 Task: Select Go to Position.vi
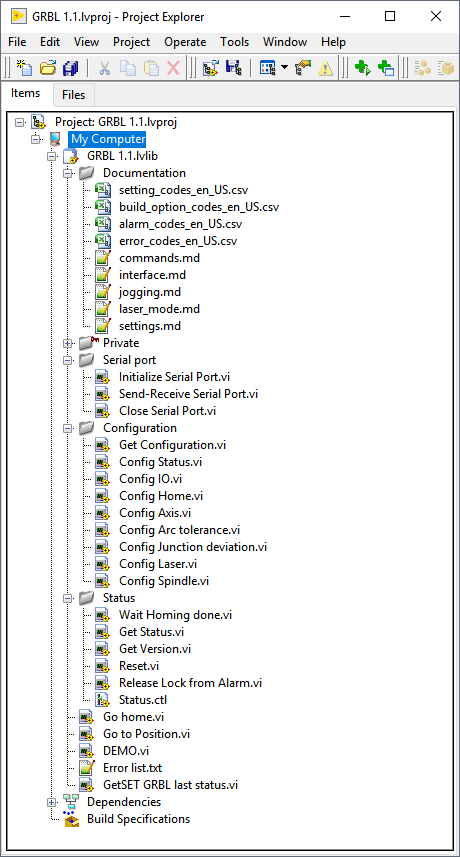click(x=146, y=733)
